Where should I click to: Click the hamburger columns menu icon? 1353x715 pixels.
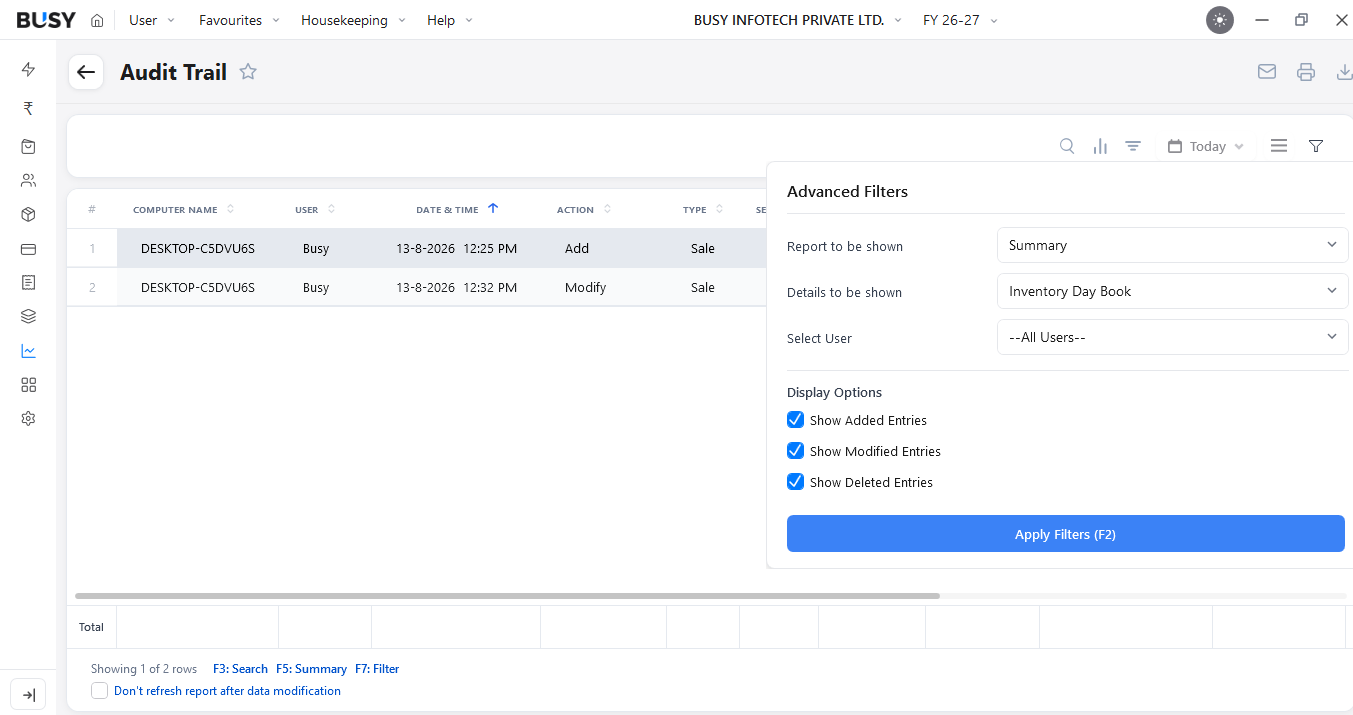1279,146
